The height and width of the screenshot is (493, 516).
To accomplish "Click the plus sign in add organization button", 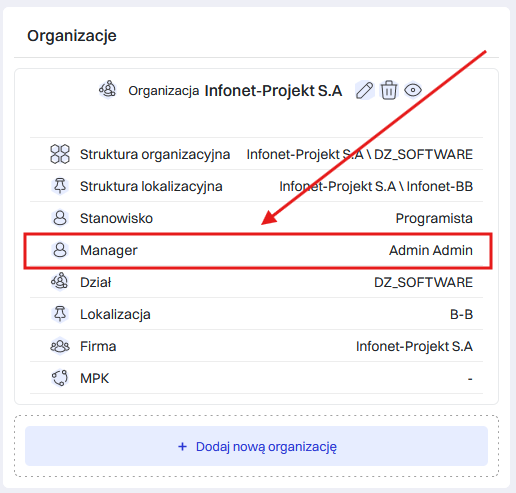I will [182, 446].
